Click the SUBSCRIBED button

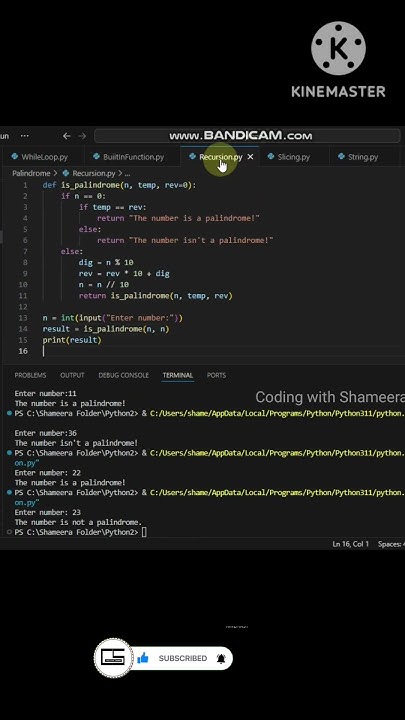183,658
